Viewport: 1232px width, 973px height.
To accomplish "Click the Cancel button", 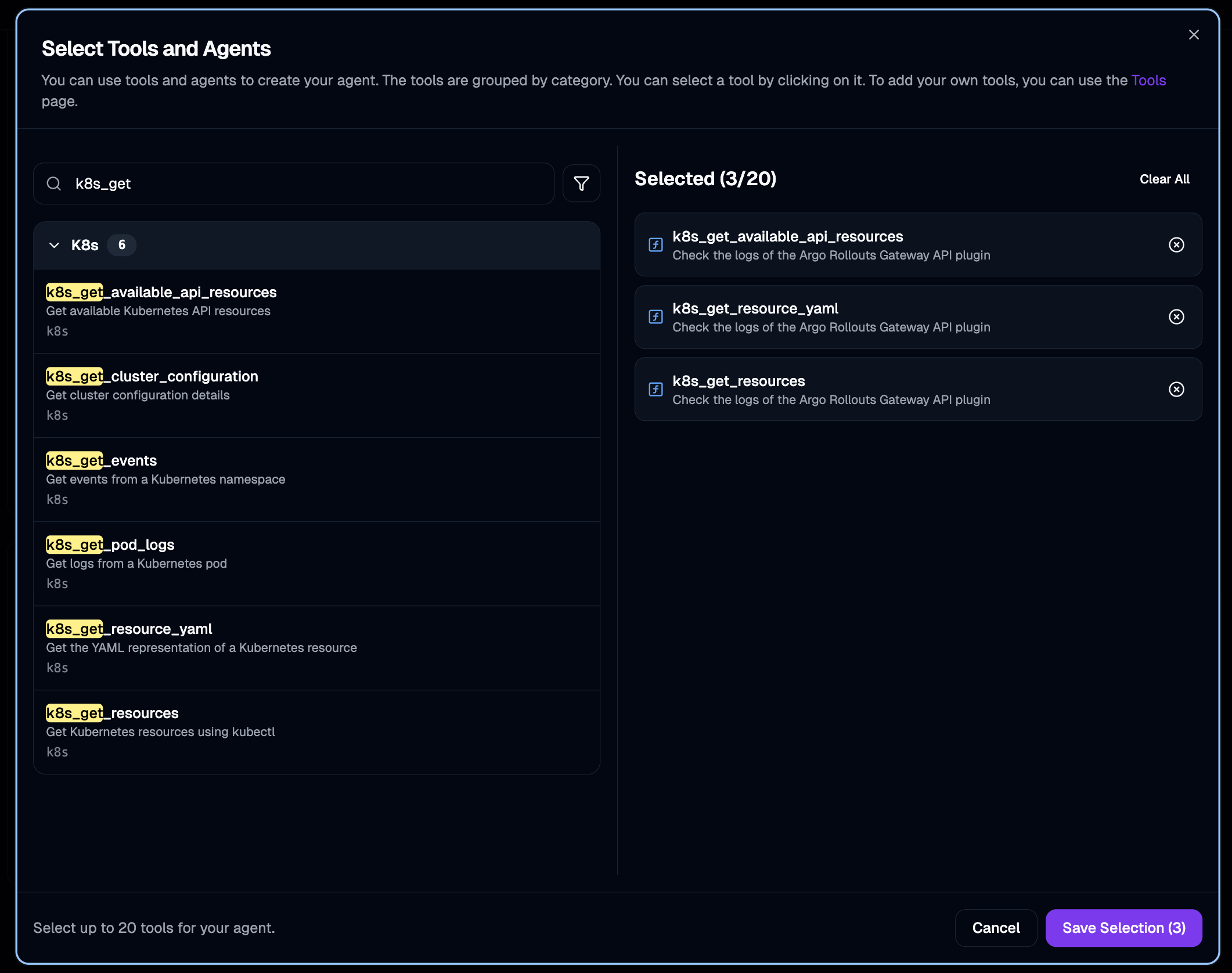I will (996, 928).
